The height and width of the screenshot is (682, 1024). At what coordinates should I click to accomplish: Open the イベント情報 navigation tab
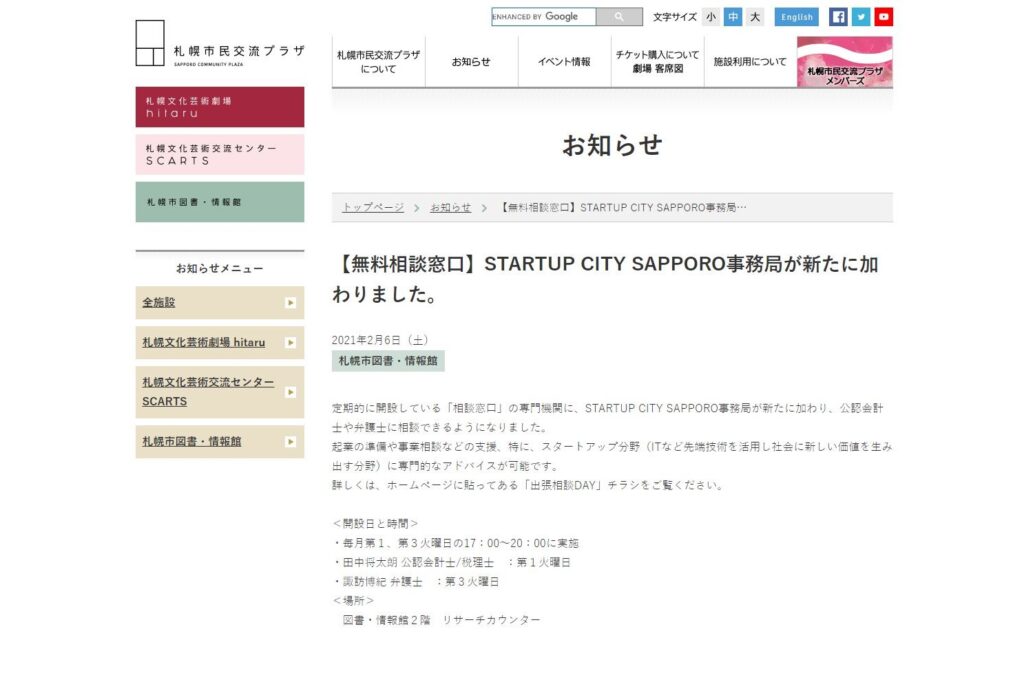pyautogui.click(x=564, y=62)
